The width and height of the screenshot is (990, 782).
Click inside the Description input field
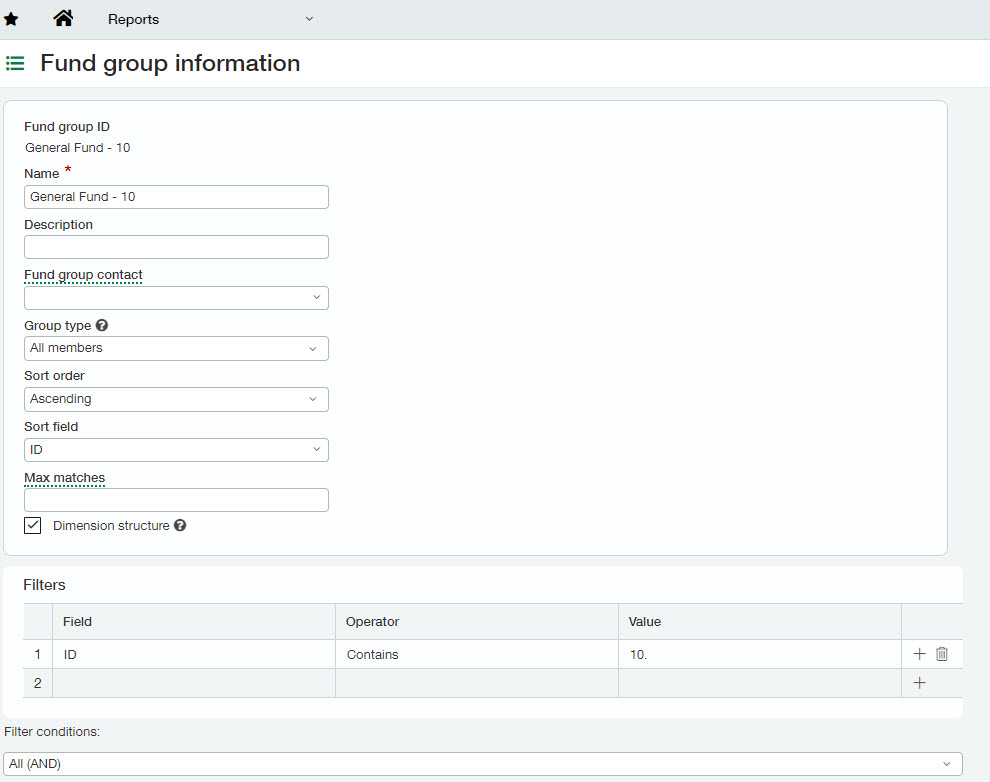pos(176,246)
